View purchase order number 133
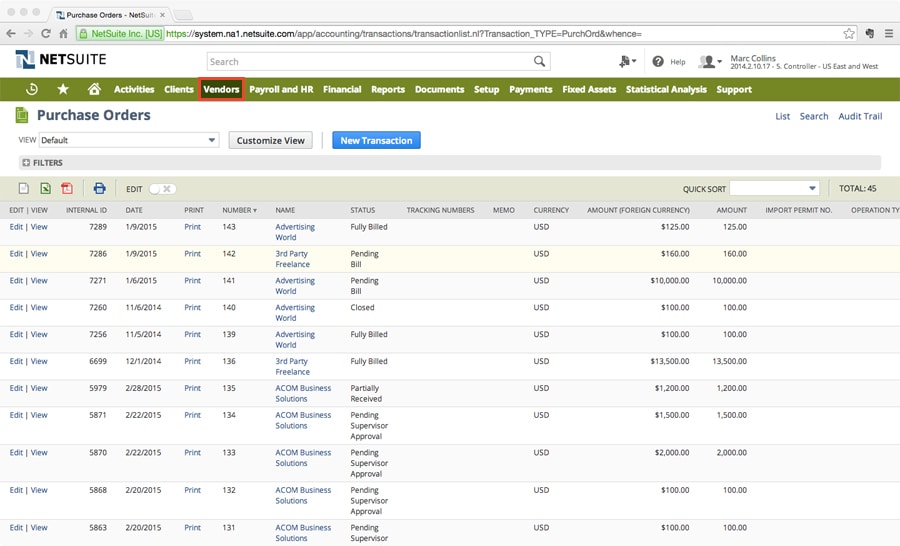This screenshot has height=546, width=900. 39,452
